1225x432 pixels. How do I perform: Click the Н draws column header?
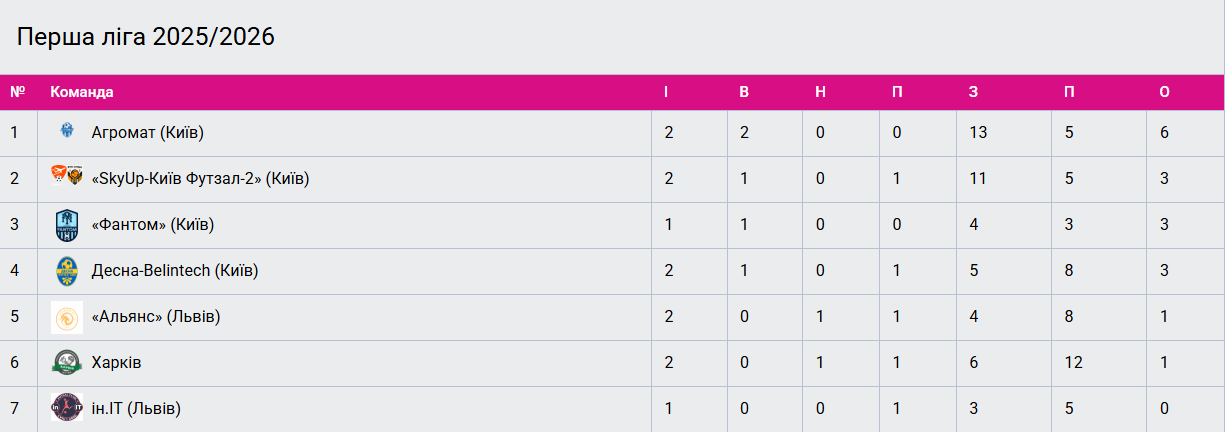point(820,92)
